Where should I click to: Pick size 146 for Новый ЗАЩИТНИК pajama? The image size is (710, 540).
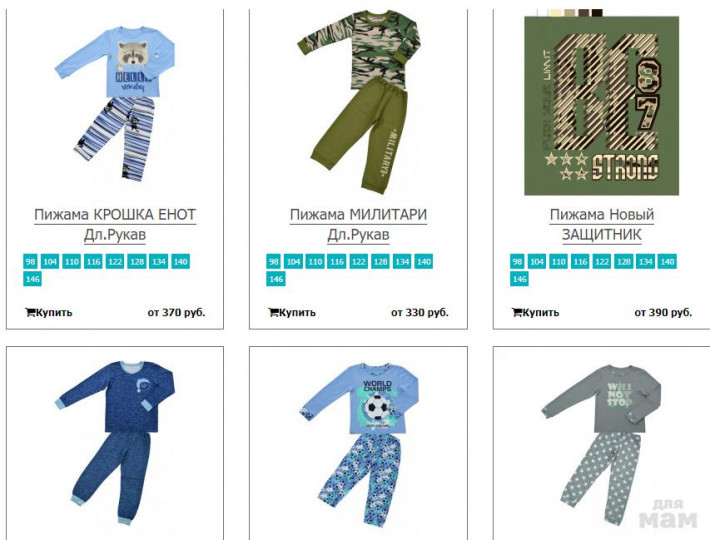(x=519, y=279)
